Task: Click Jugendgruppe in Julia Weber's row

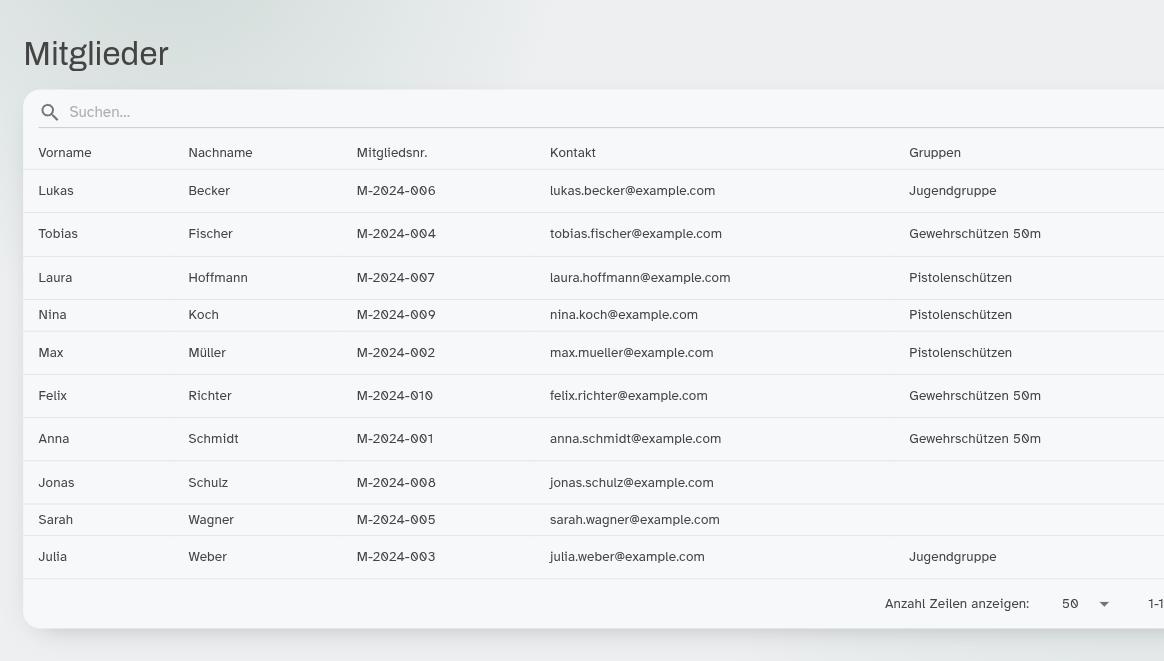Action: coord(953,557)
